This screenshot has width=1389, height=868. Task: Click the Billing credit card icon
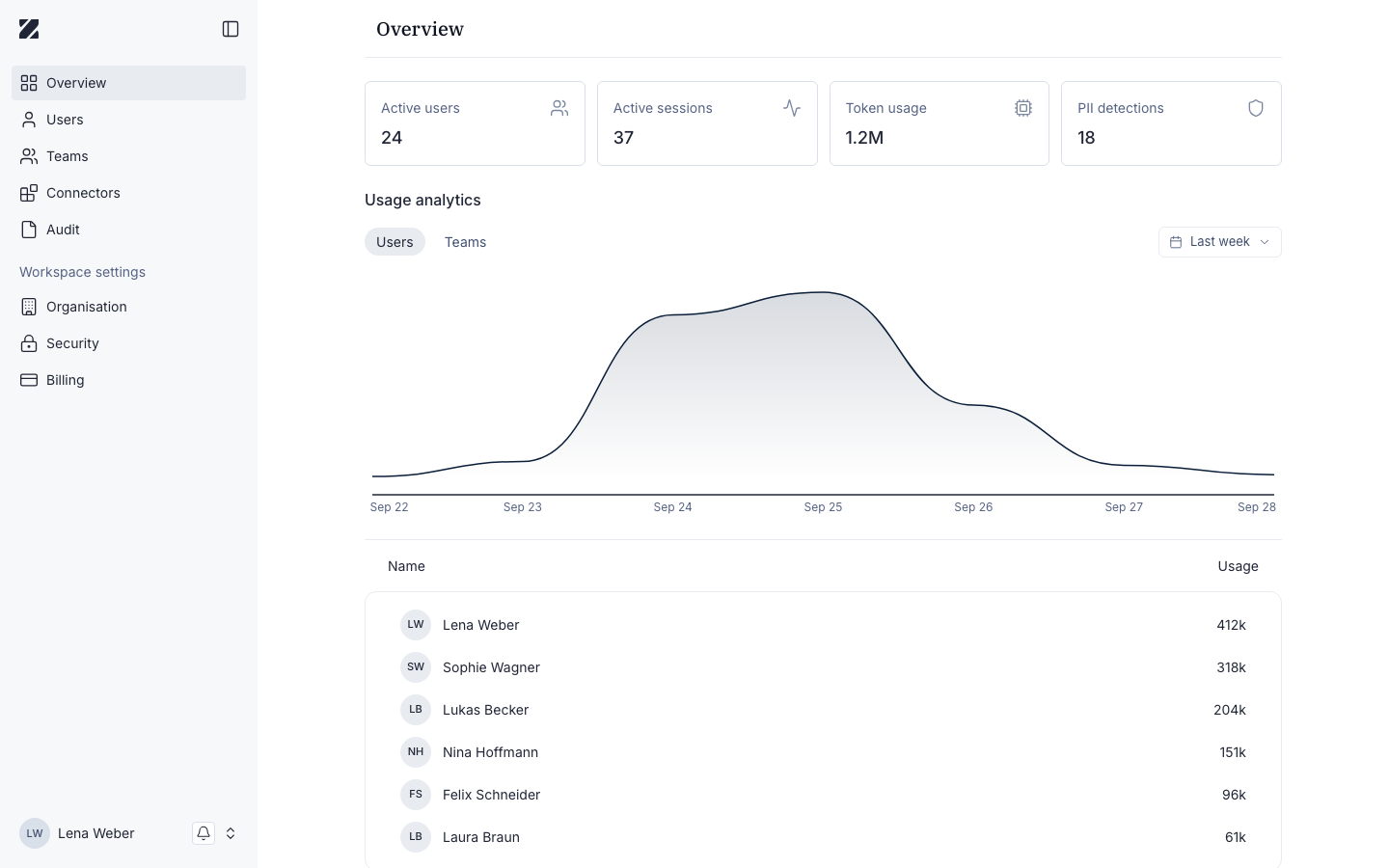click(29, 380)
